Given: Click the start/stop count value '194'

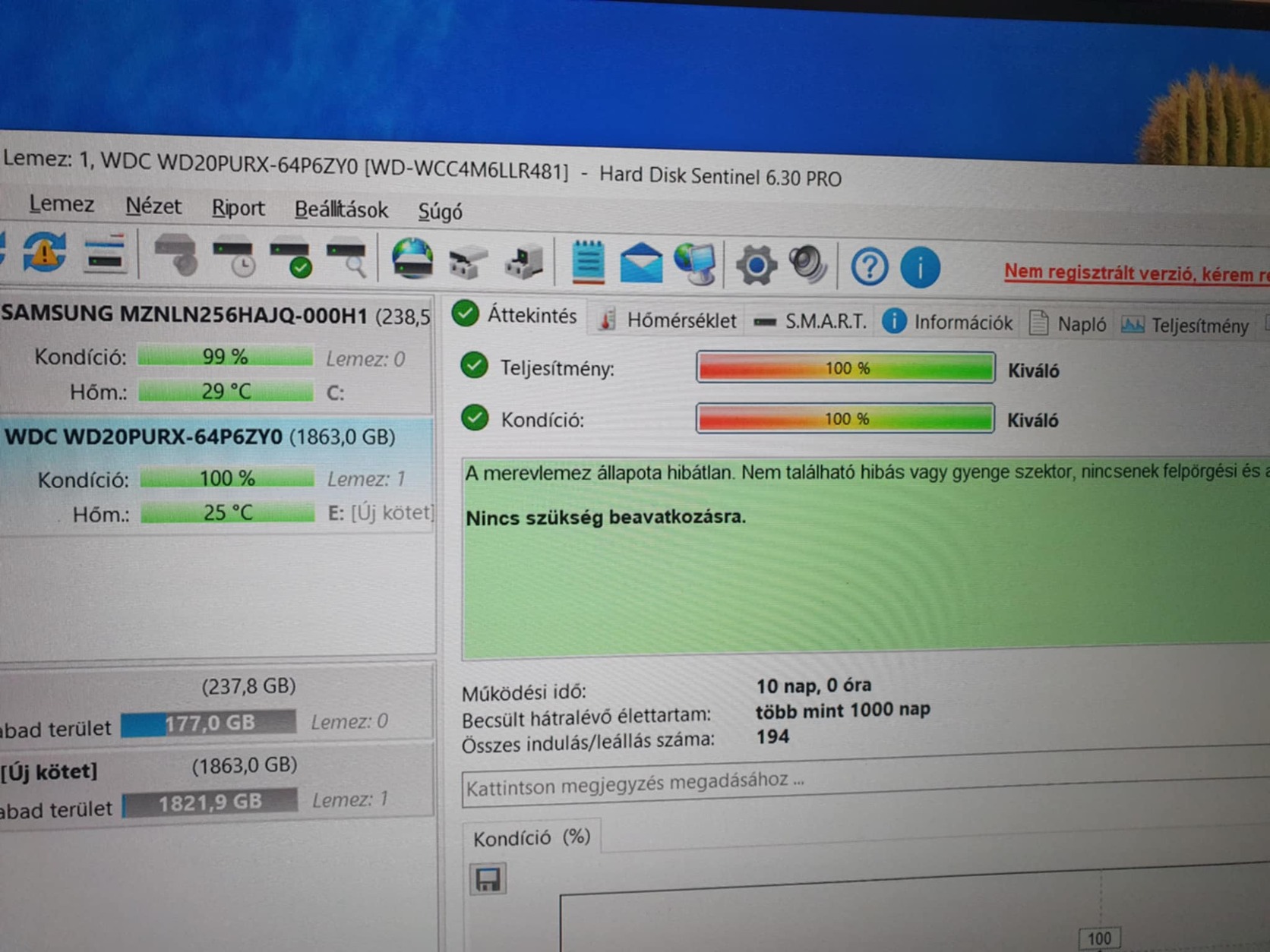Looking at the screenshot, I should [x=772, y=736].
